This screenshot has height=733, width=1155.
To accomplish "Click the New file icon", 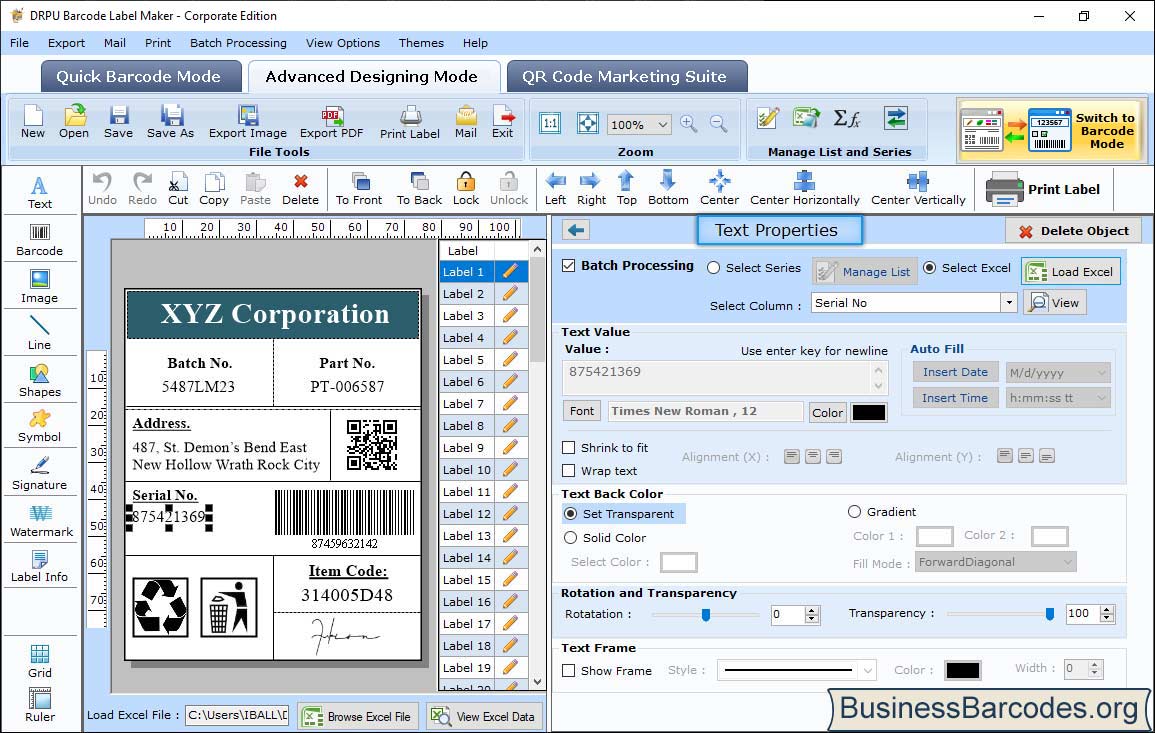I will (x=32, y=122).
